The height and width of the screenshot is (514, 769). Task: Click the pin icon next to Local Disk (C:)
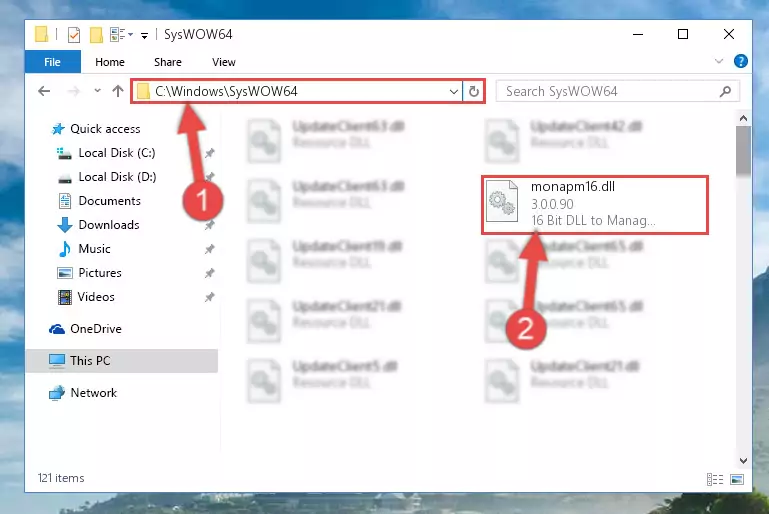[x=209, y=153]
